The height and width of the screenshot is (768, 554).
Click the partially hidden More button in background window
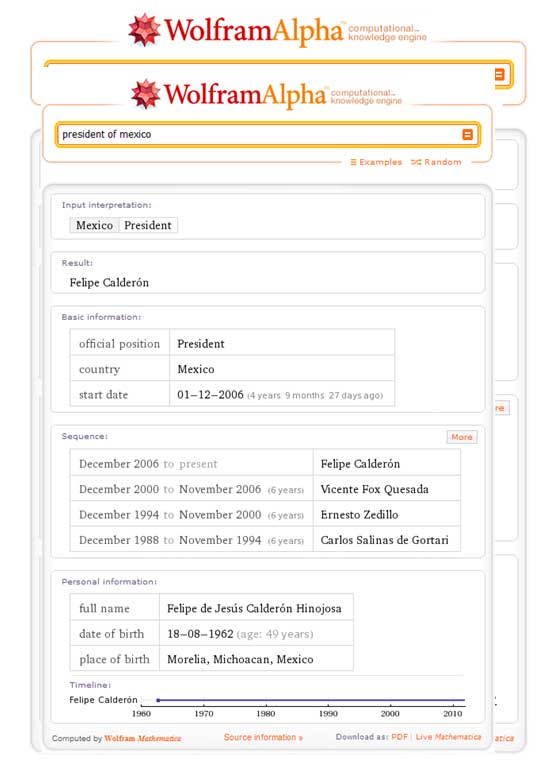pos(501,408)
